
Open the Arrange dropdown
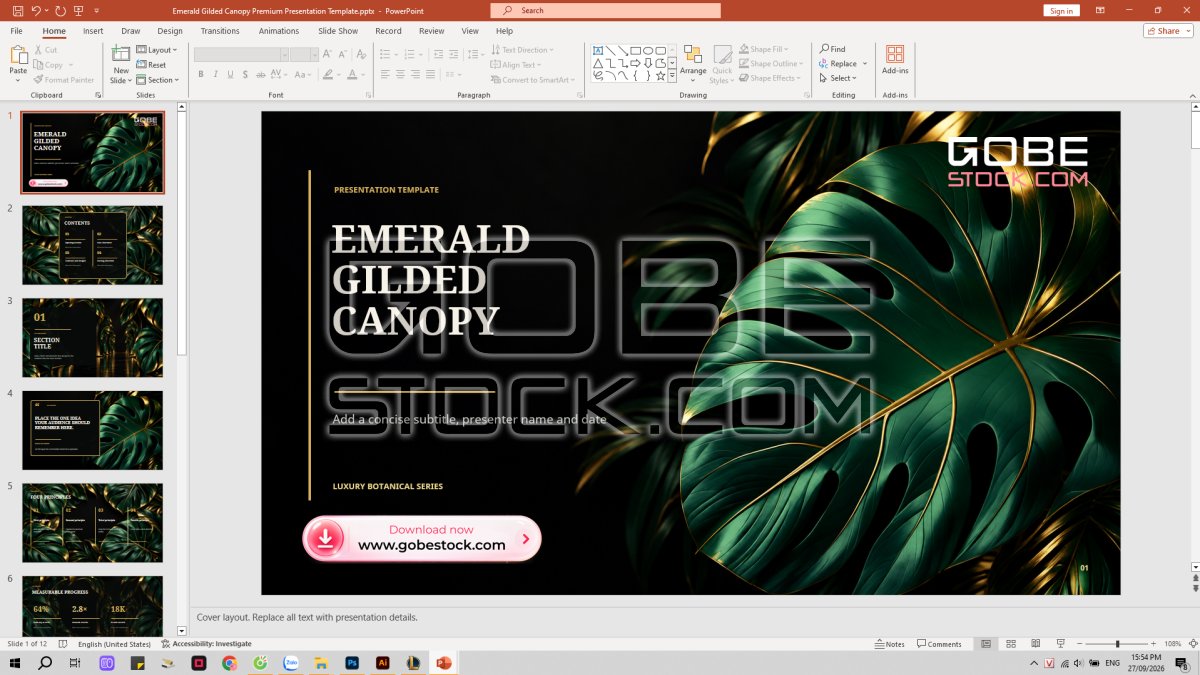[x=693, y=62]
